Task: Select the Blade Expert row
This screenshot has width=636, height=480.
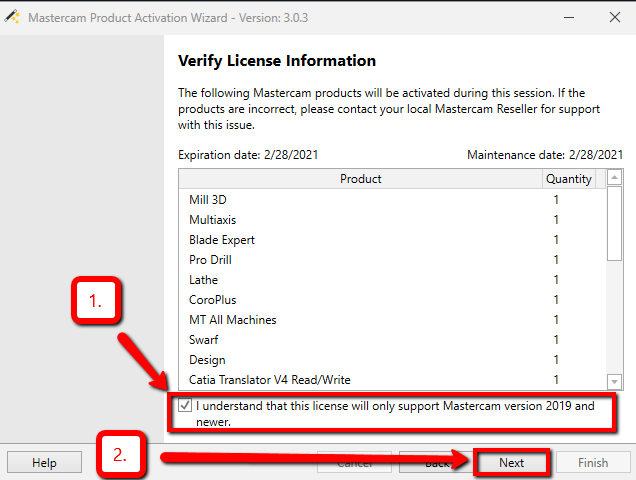Action: [392, 240]
